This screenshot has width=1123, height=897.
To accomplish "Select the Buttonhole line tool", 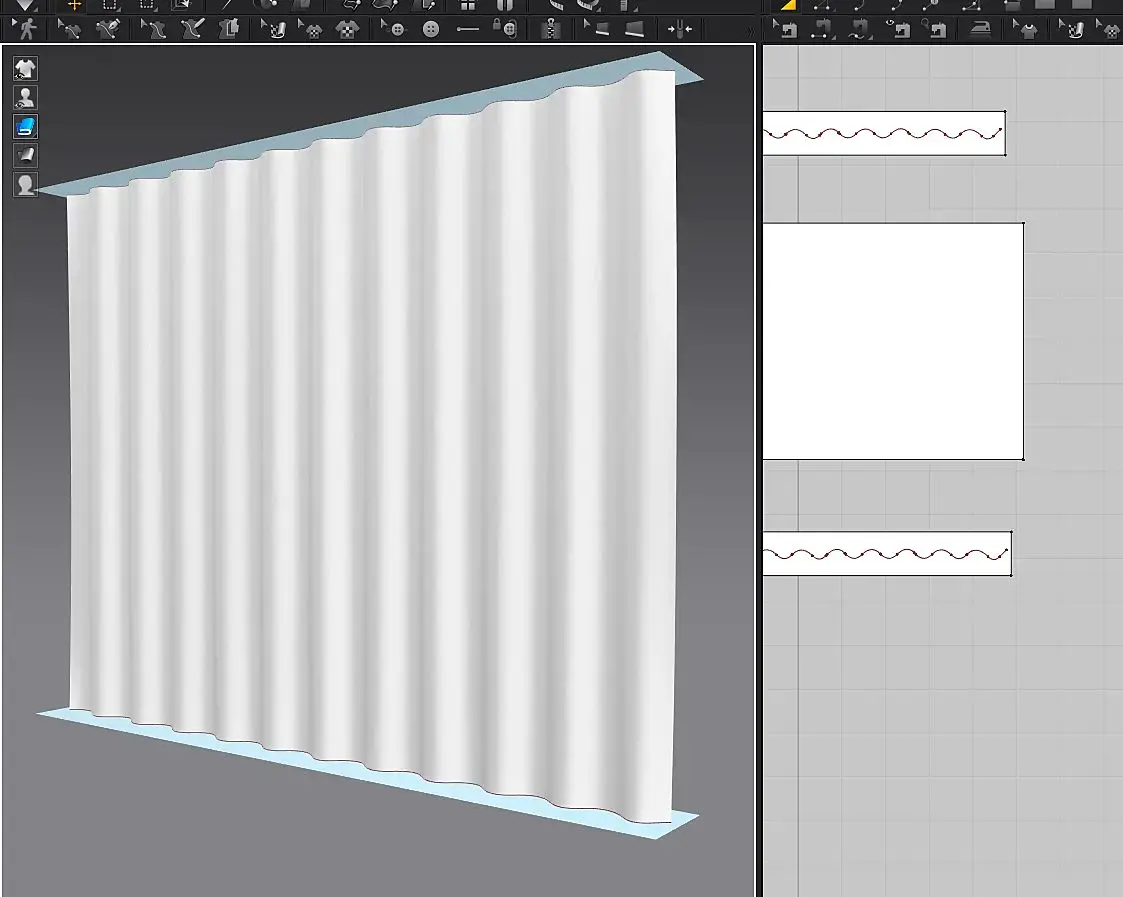I will click(468, 29).
